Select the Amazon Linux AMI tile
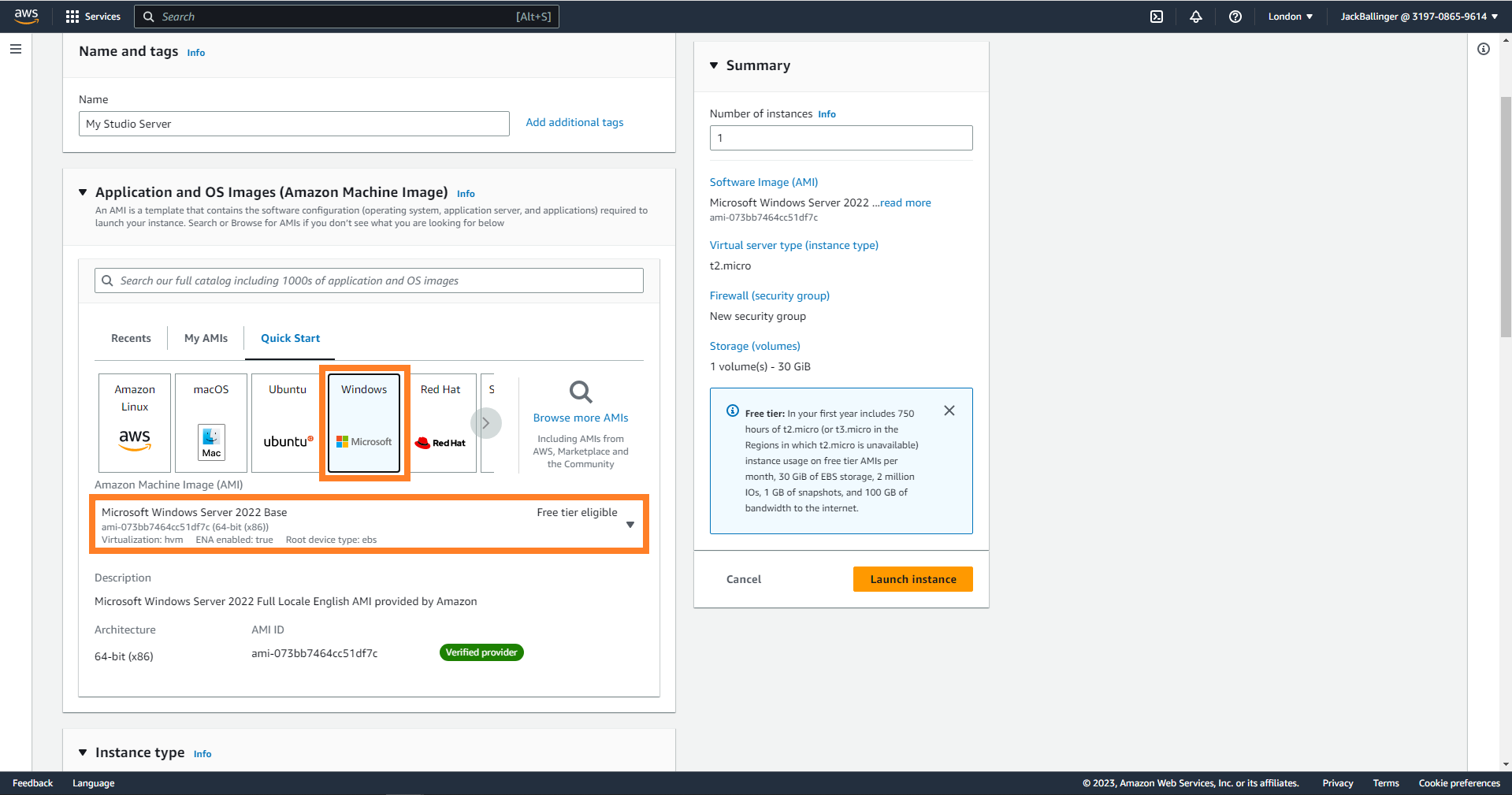This screenshot has height=795, width=1512. click(135, 423)
